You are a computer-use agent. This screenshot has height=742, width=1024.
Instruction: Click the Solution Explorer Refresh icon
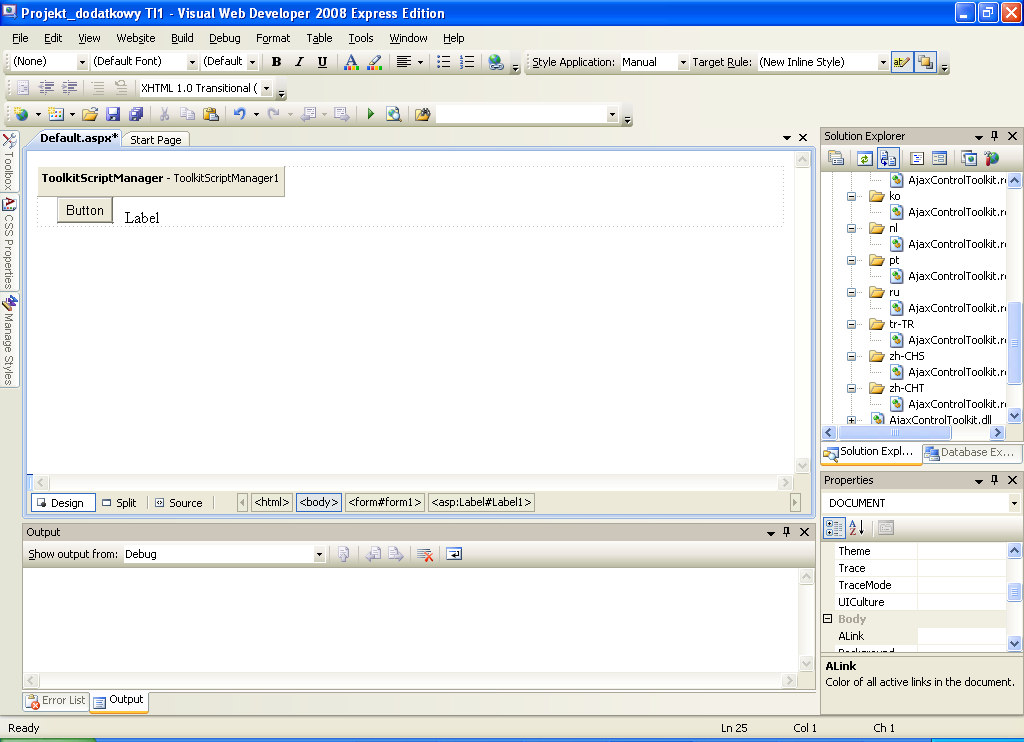tap(865, 158)
